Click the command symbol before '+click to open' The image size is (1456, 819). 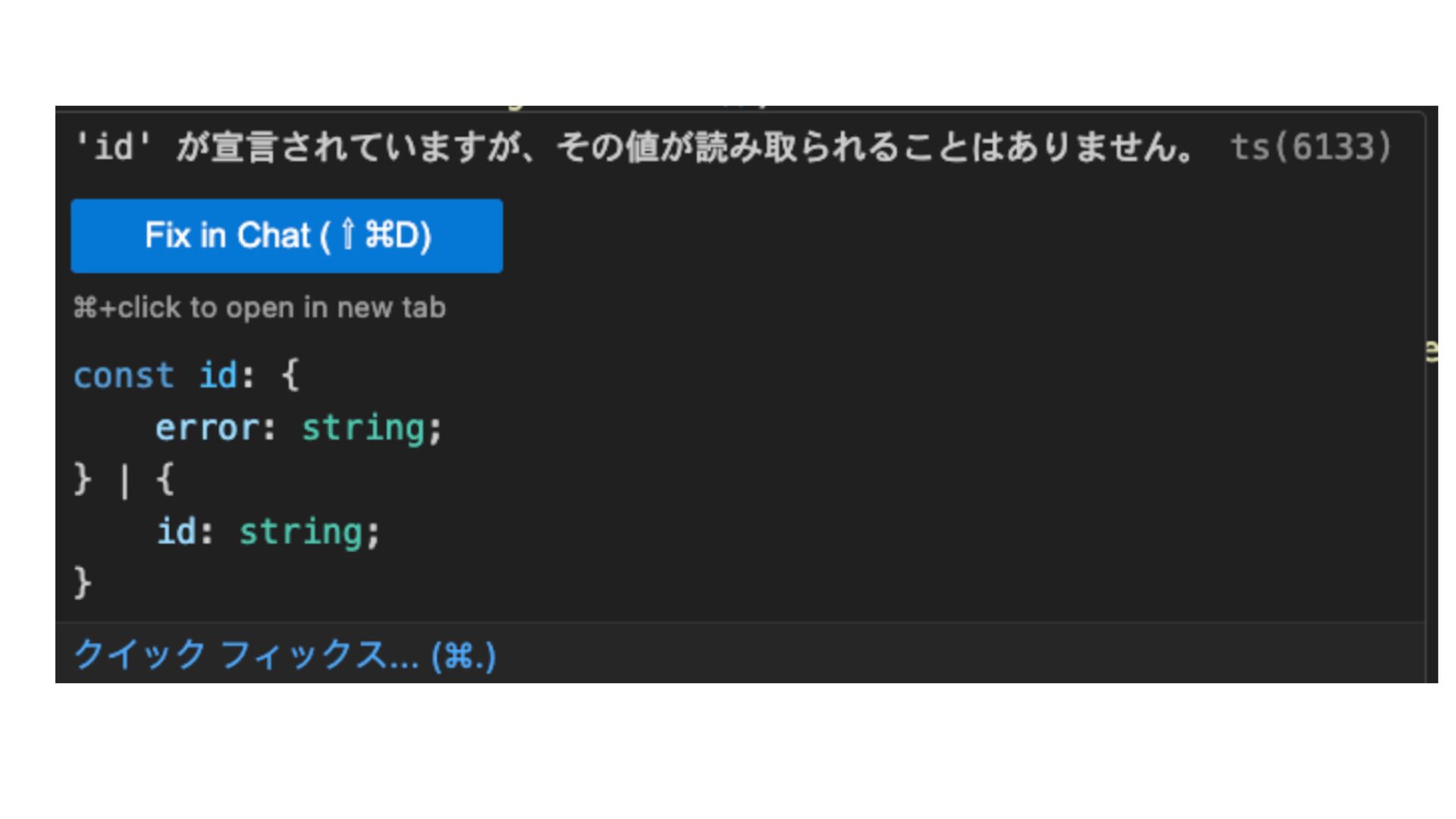coord(84,308)
